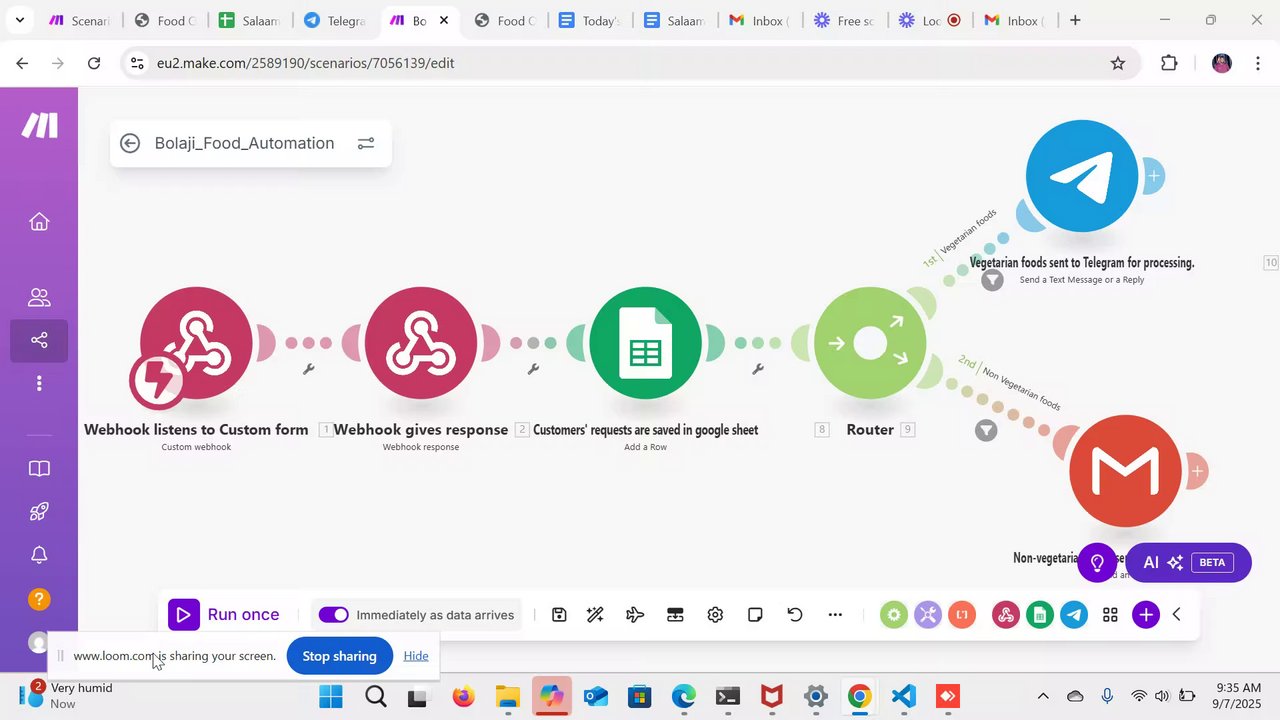This screenshot has width=1280, height=720.
Task: Open Scenario settings gear icon
Action: pos(715,615)
